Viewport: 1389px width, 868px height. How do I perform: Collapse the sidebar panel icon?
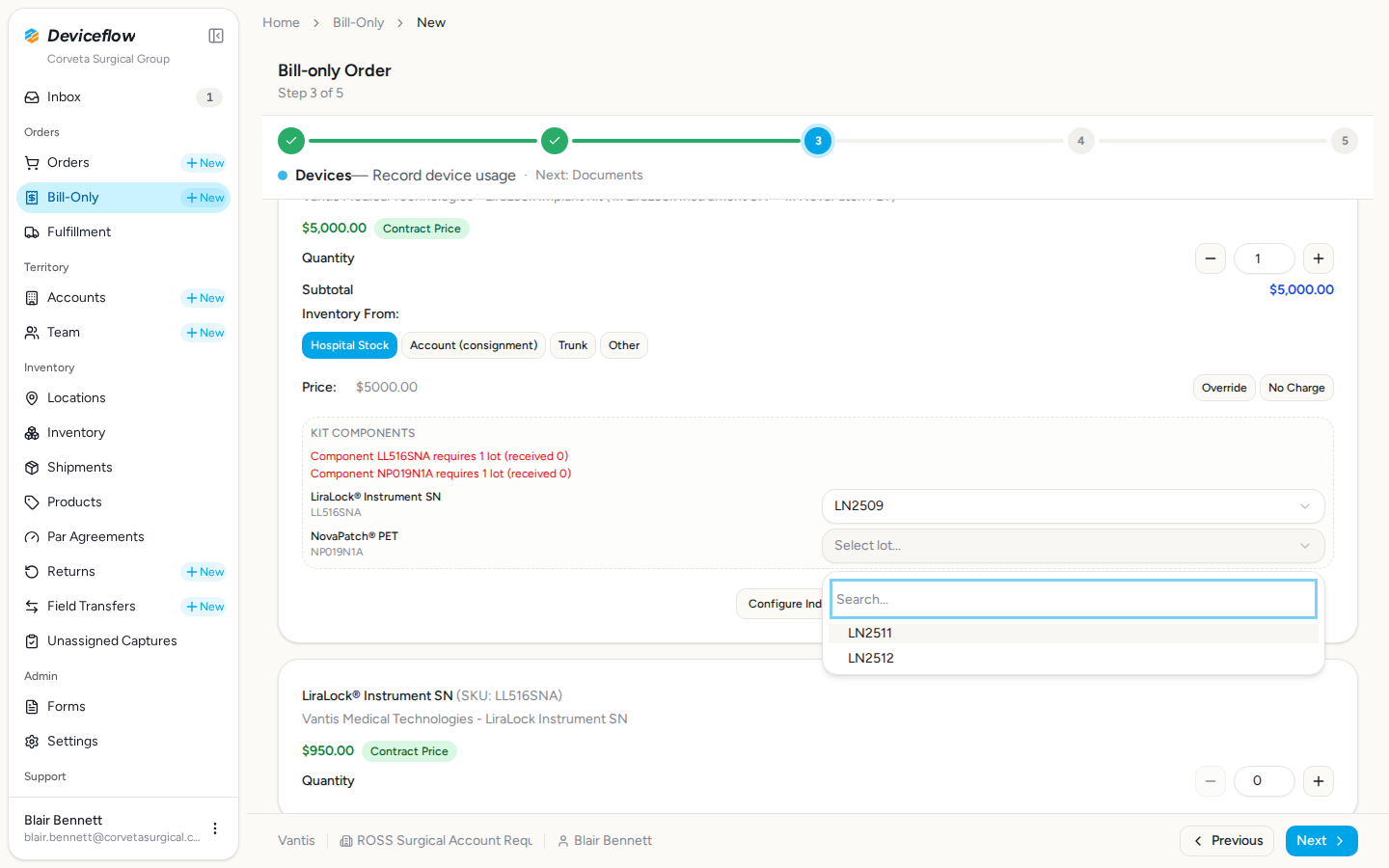point(216,36)
